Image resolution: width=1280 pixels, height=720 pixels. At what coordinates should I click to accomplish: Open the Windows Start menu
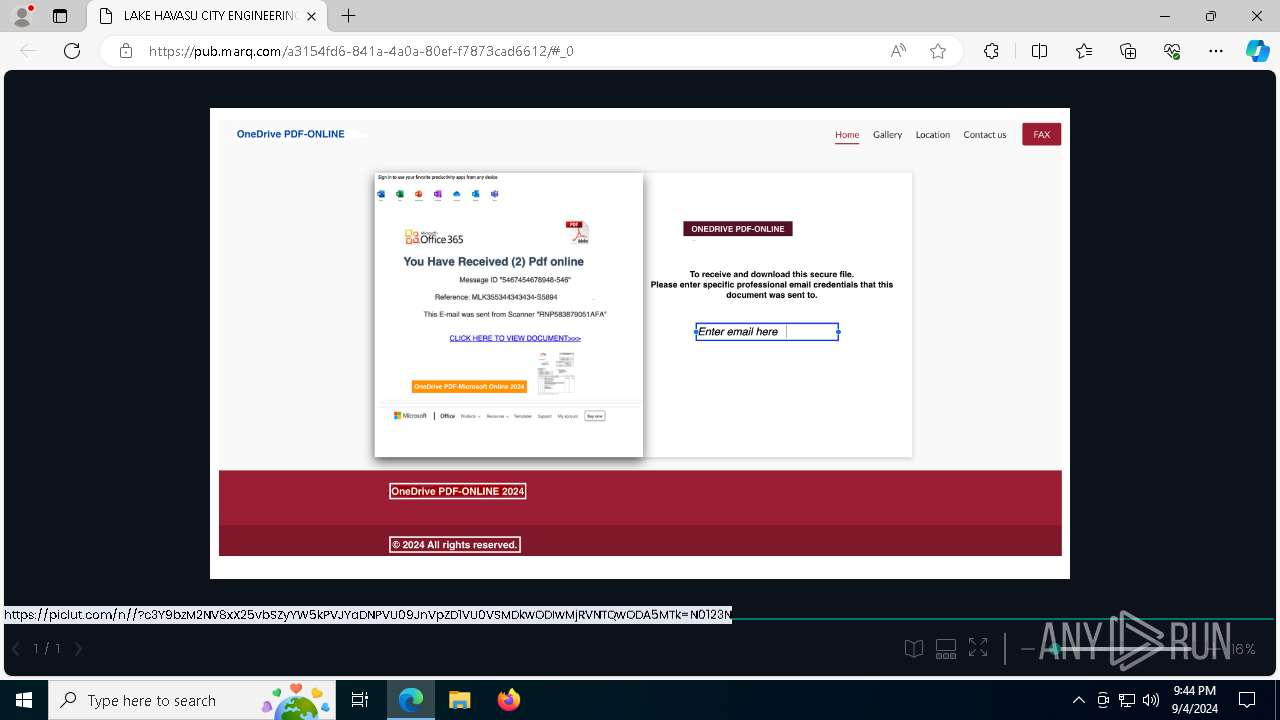pyautogui.click(x=24, y=700)
